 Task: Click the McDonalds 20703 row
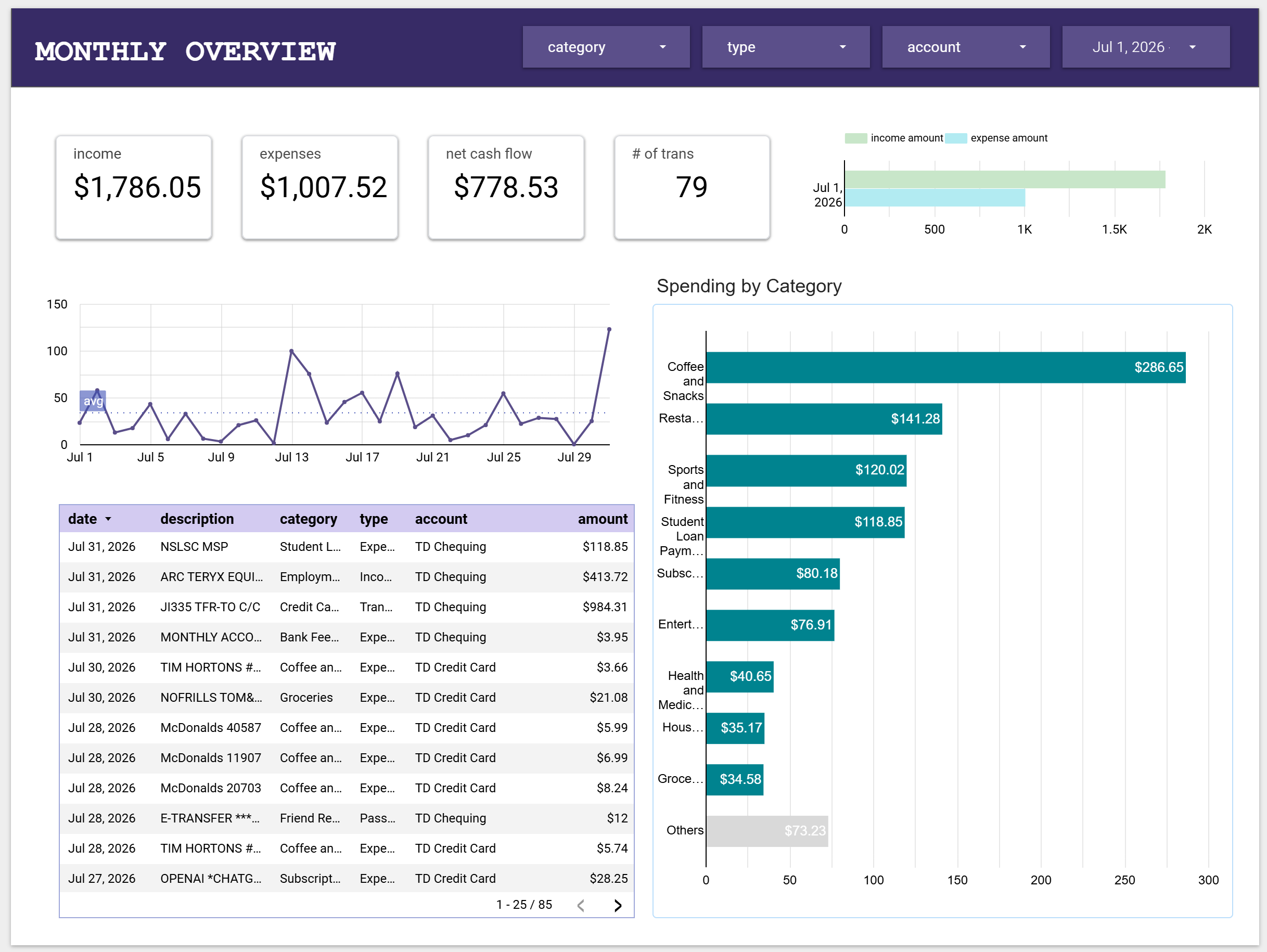[347, 788]
